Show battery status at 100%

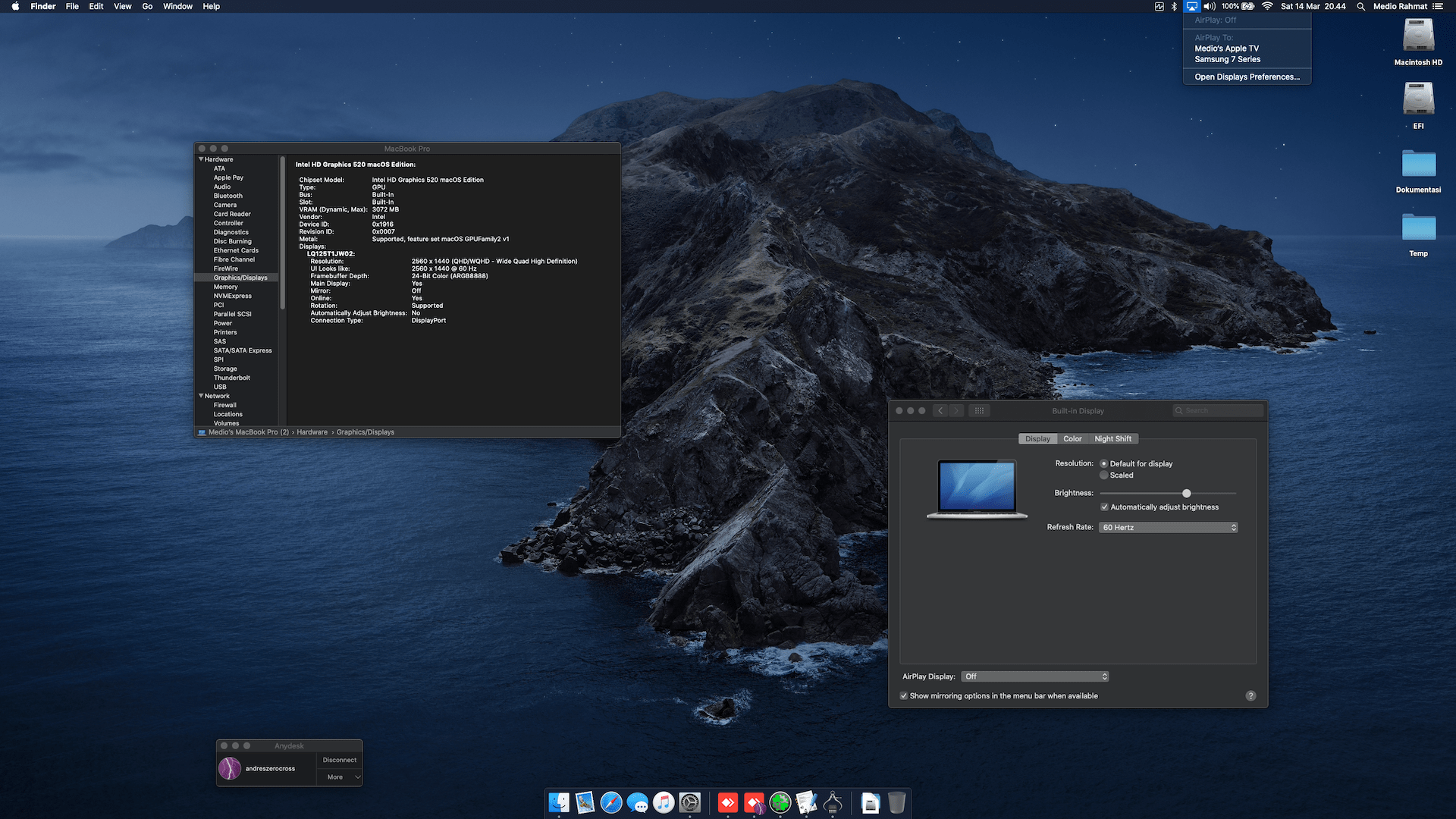point(1238,6)
